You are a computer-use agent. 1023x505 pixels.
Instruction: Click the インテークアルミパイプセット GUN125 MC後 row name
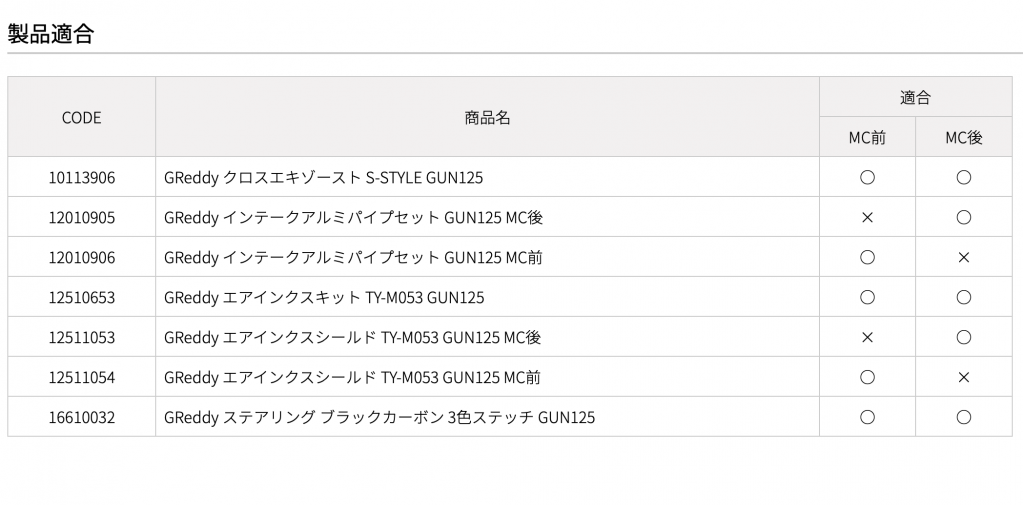click(x=354, y=217)
